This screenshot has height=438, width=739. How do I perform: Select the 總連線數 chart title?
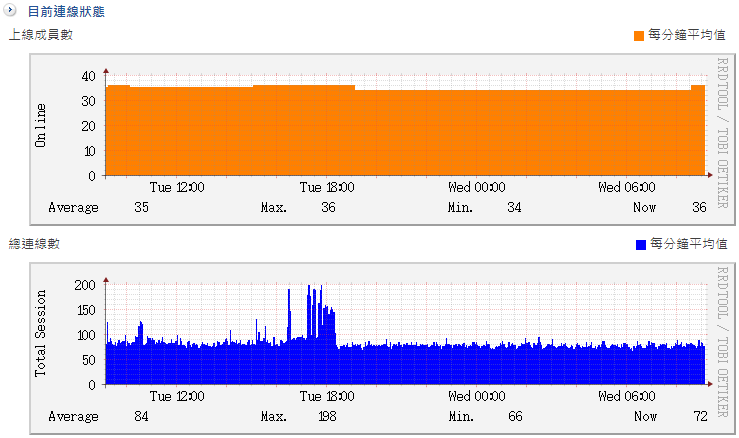34,244
